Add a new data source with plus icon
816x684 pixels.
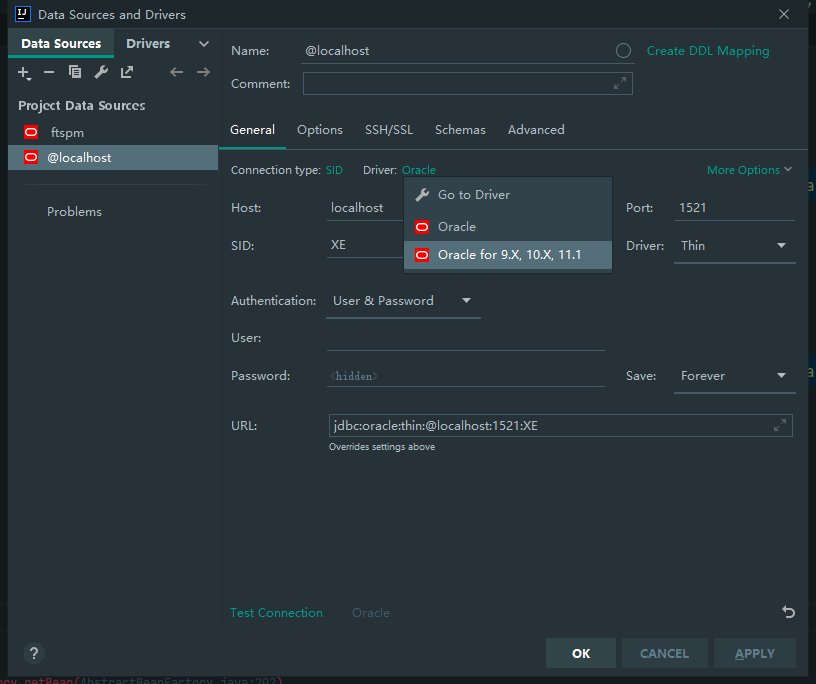tap(24, 72)
